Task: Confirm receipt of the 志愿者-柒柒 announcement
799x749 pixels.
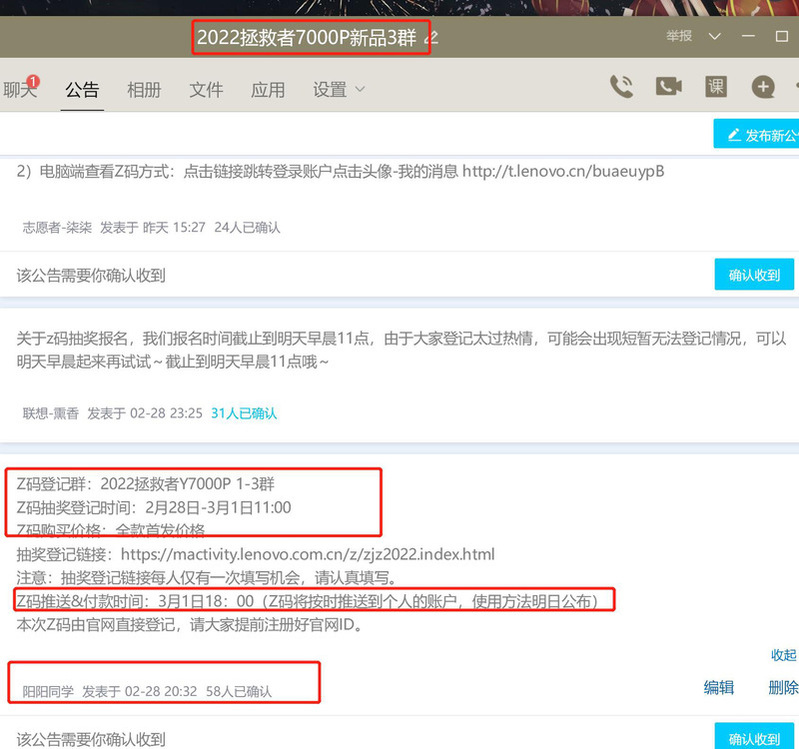Action: click(754, 275)
